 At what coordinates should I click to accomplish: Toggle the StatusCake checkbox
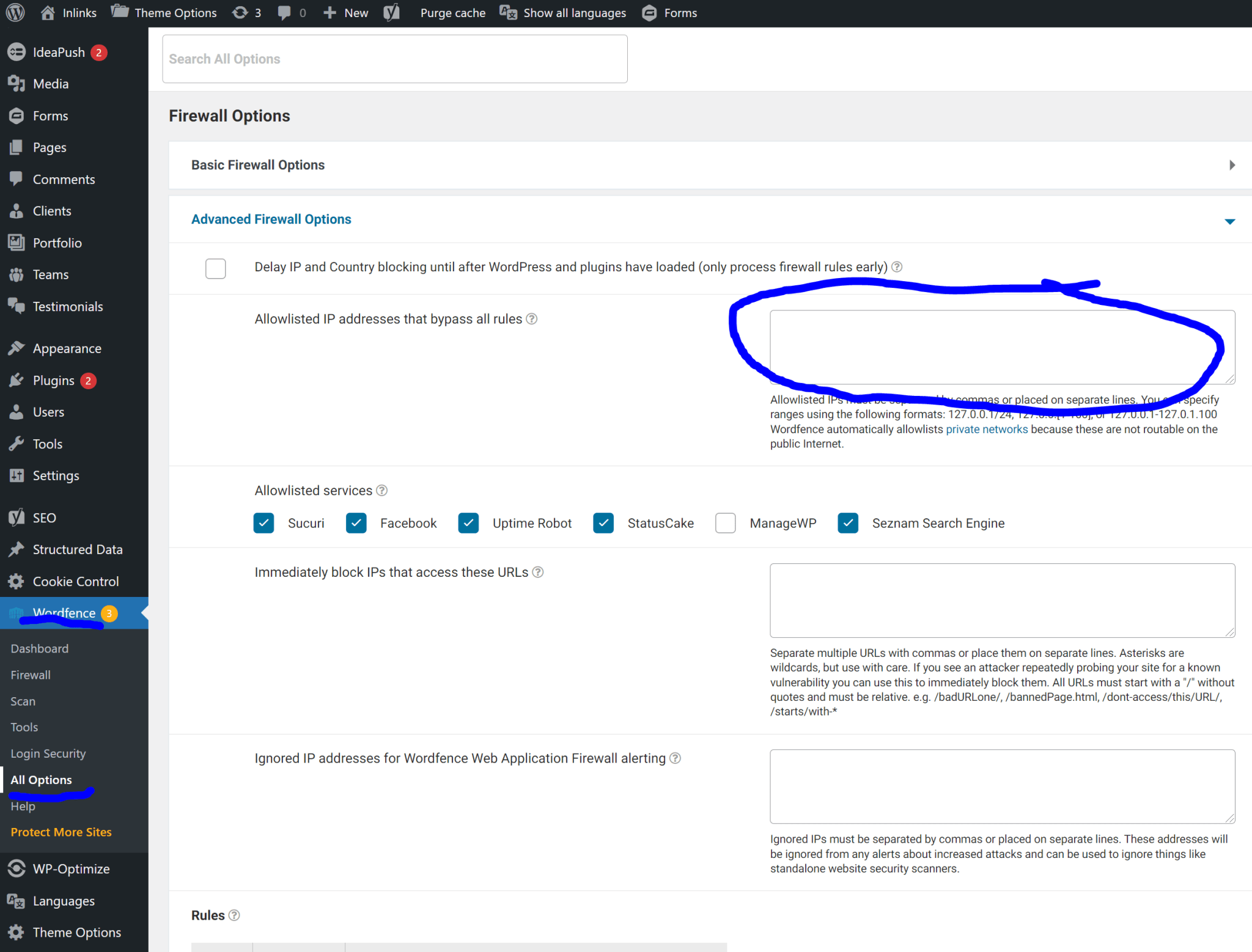tap(603, 523)
